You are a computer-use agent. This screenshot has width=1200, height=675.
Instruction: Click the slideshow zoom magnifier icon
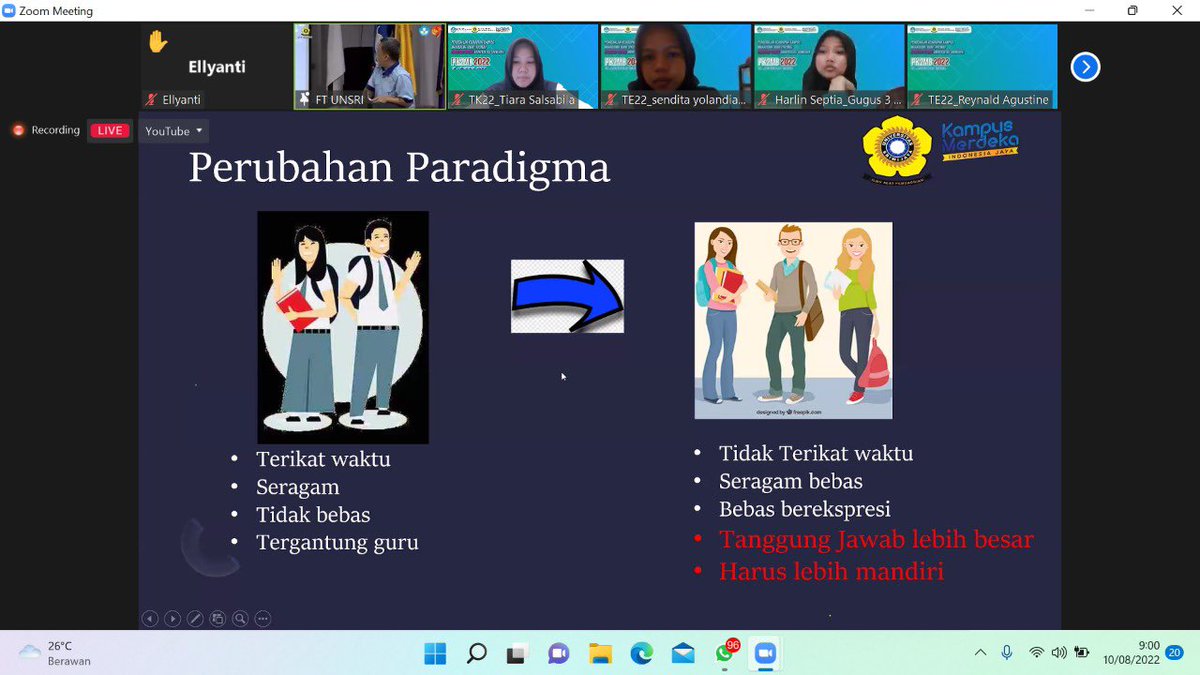pos(240,619)
